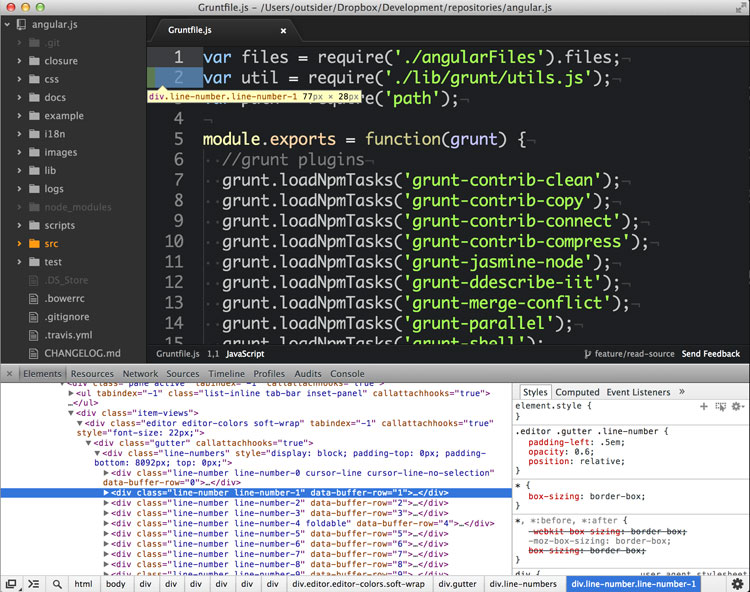Expand the logs folder
The image size is (750, 592).
pyautogui.click(x=19, y=189)
